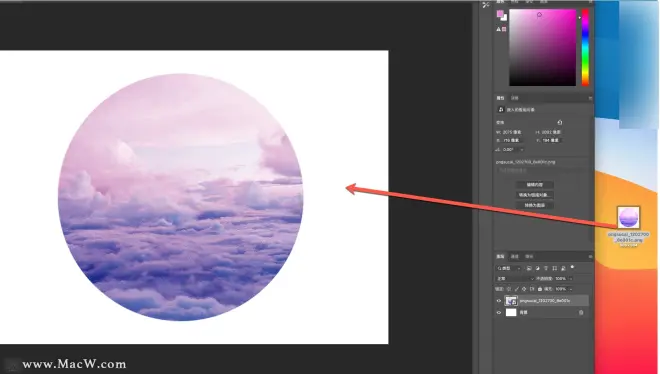This screenshot has height=374, width=660.
Task: Click the first button in Properties panel
Action: point(535,185)
